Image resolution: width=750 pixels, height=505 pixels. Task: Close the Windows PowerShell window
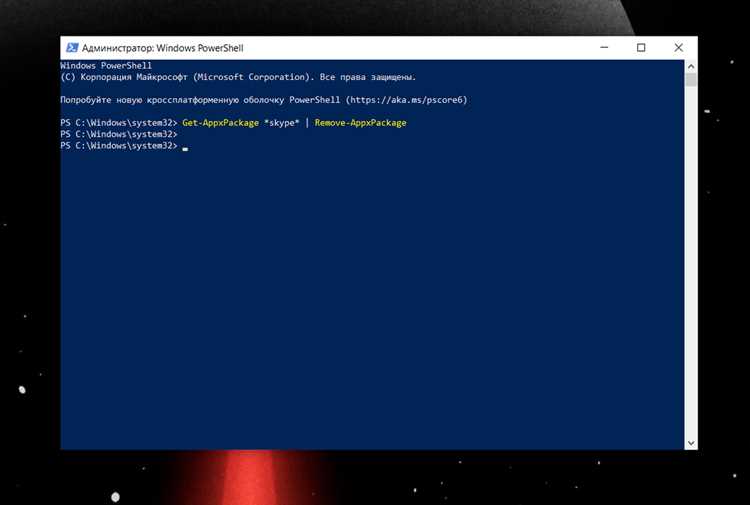678,47
